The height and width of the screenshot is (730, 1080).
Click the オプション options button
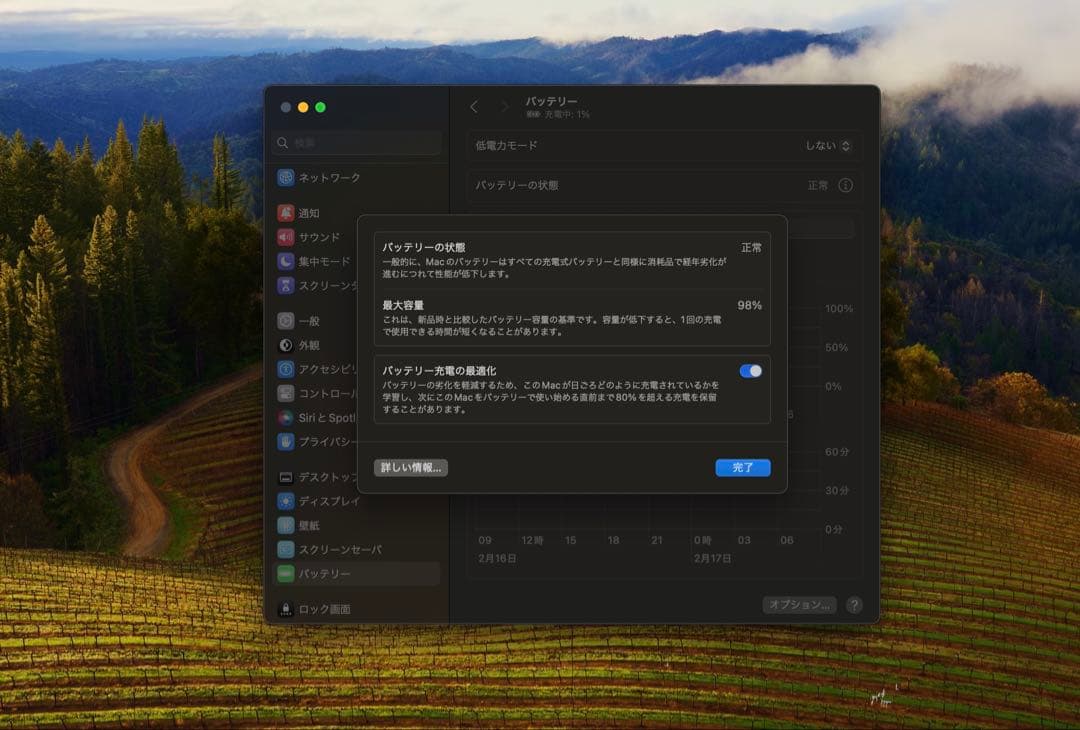(799, 605)
